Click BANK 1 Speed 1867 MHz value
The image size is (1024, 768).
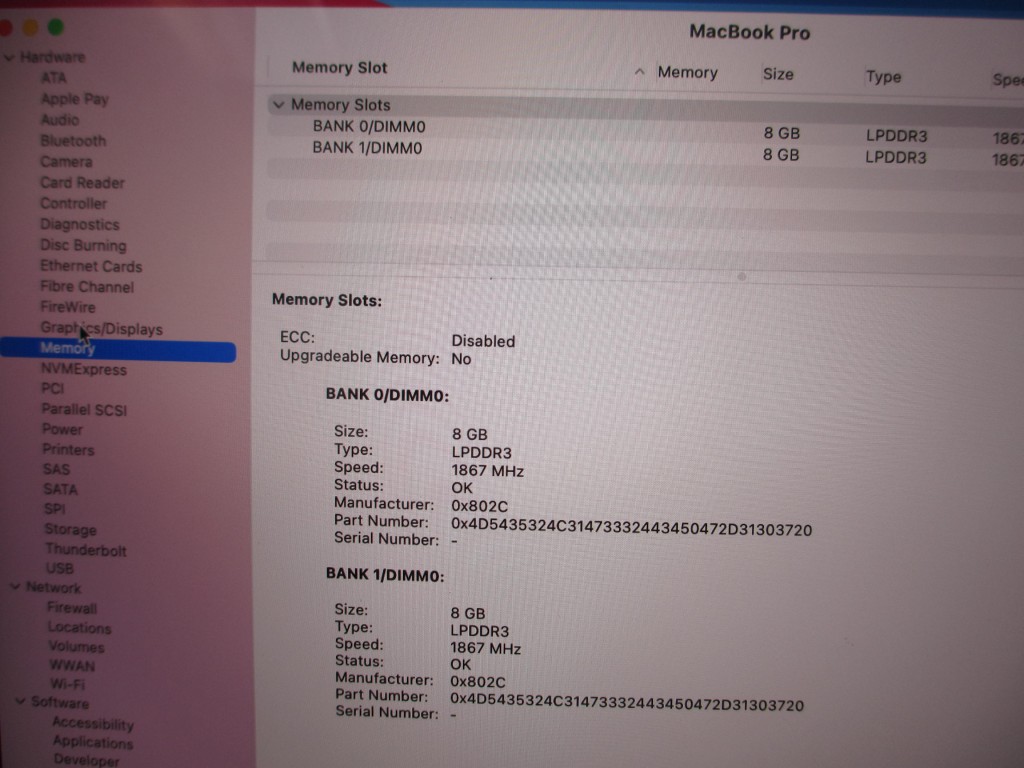485,648
